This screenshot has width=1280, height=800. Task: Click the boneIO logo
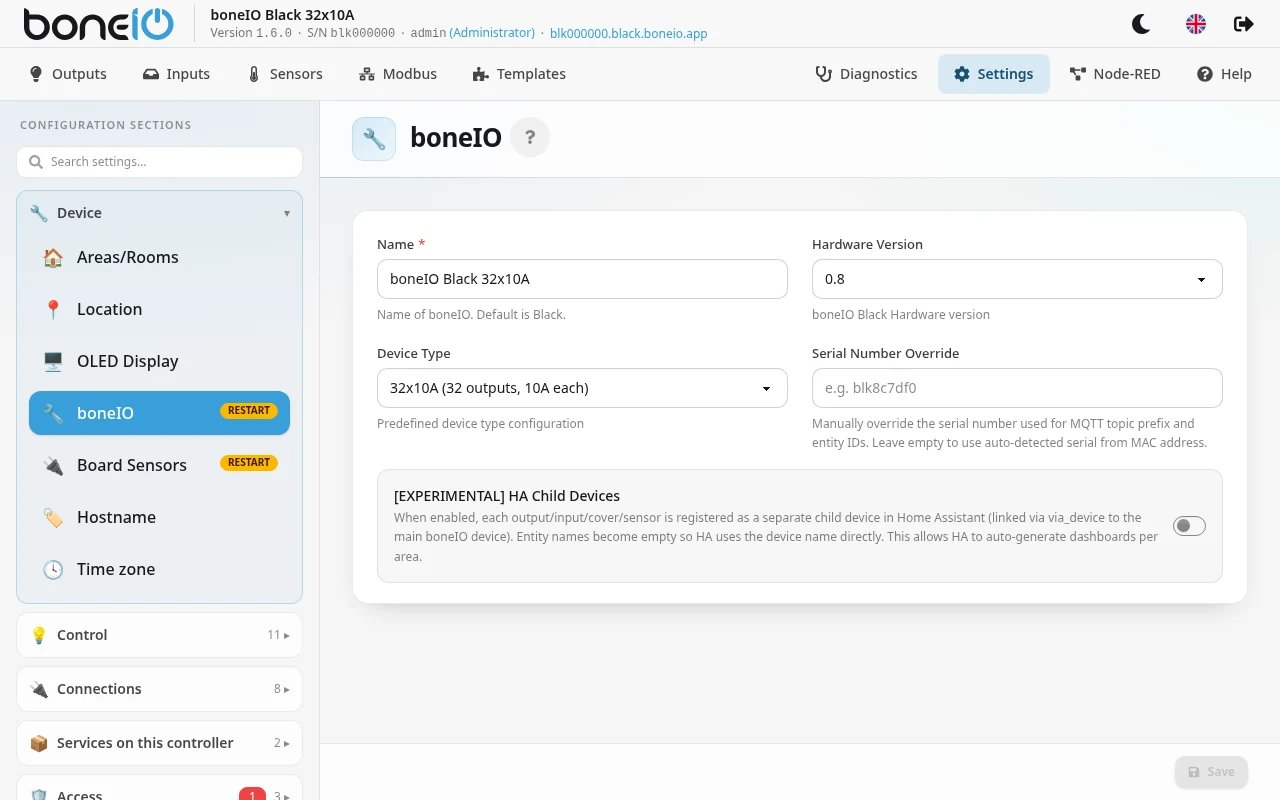tap(98, 24)
